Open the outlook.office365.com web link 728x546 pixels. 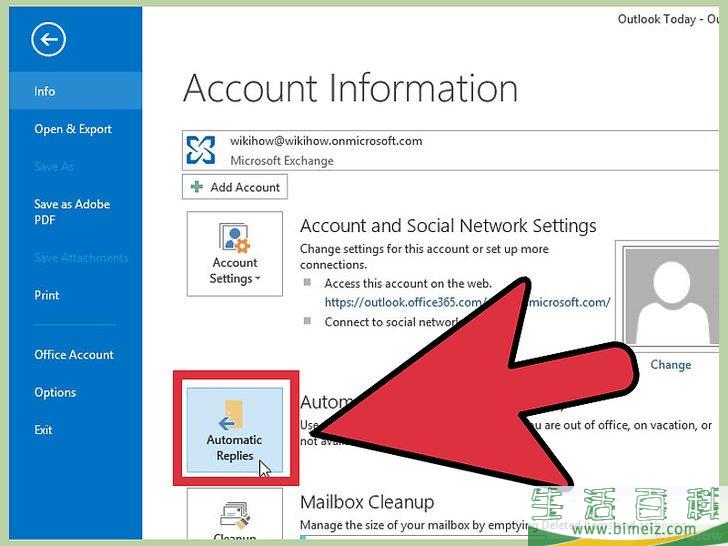point(467,302)
